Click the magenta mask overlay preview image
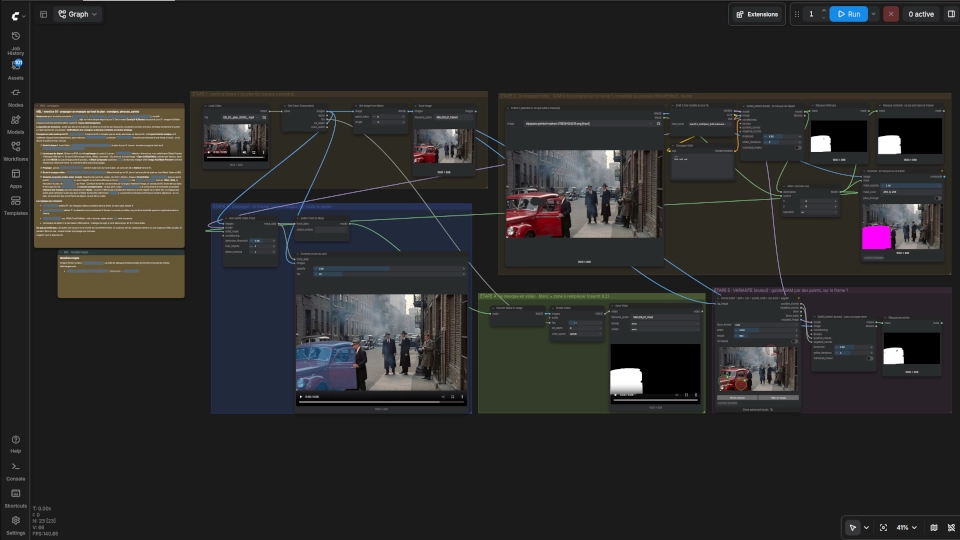This screenshot has width=960, height=540. 902,227
